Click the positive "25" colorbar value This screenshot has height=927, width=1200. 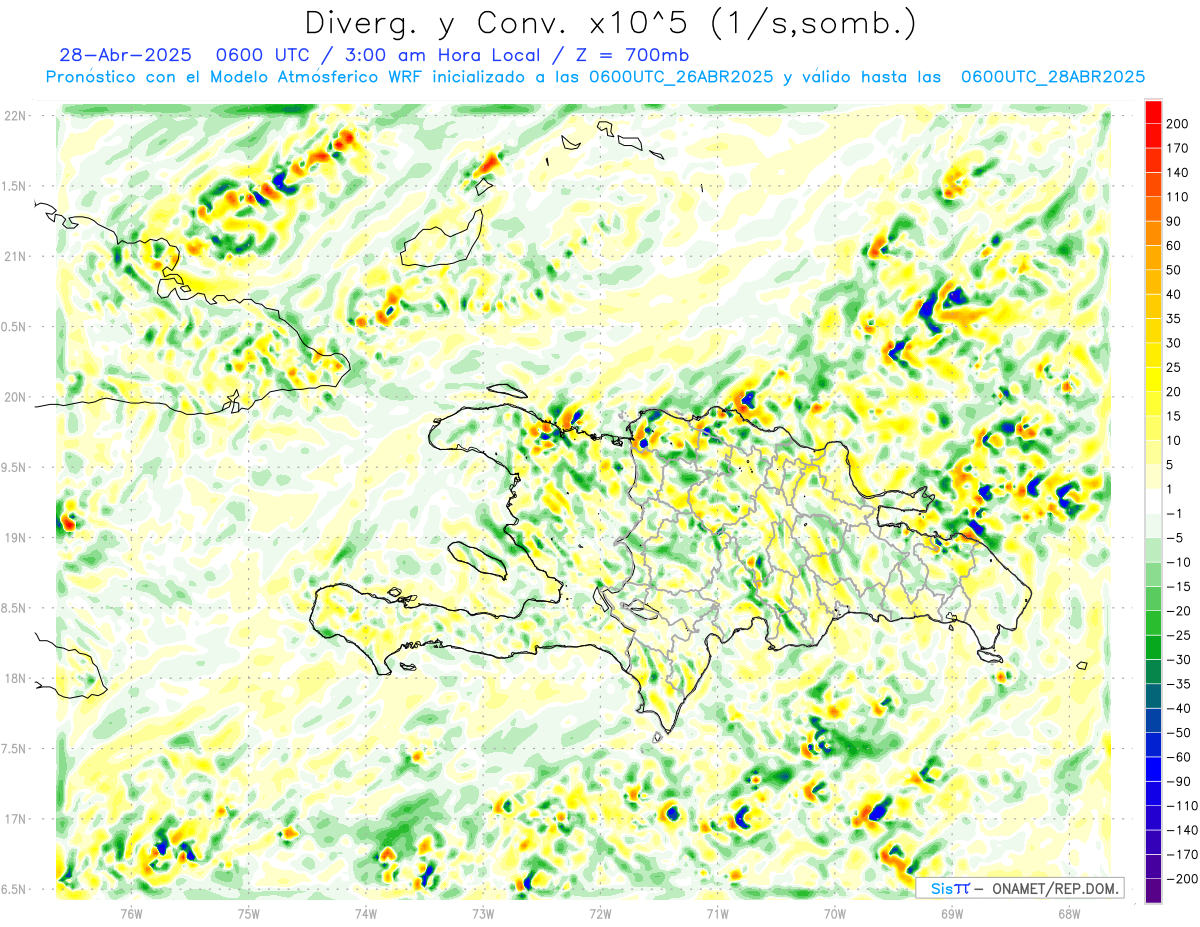(x=1175, y=367)
